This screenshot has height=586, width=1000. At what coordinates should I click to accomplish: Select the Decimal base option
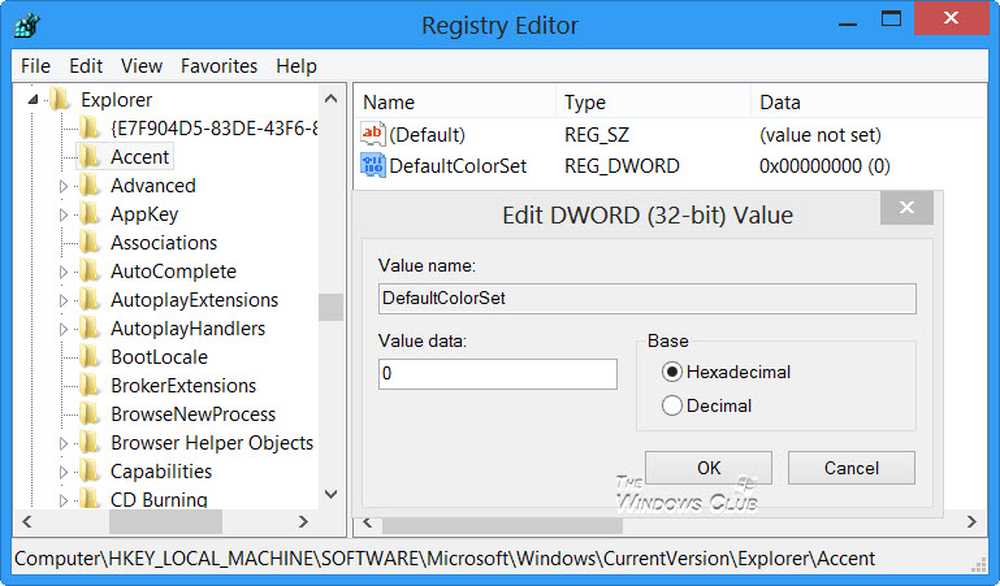(672, 406)
